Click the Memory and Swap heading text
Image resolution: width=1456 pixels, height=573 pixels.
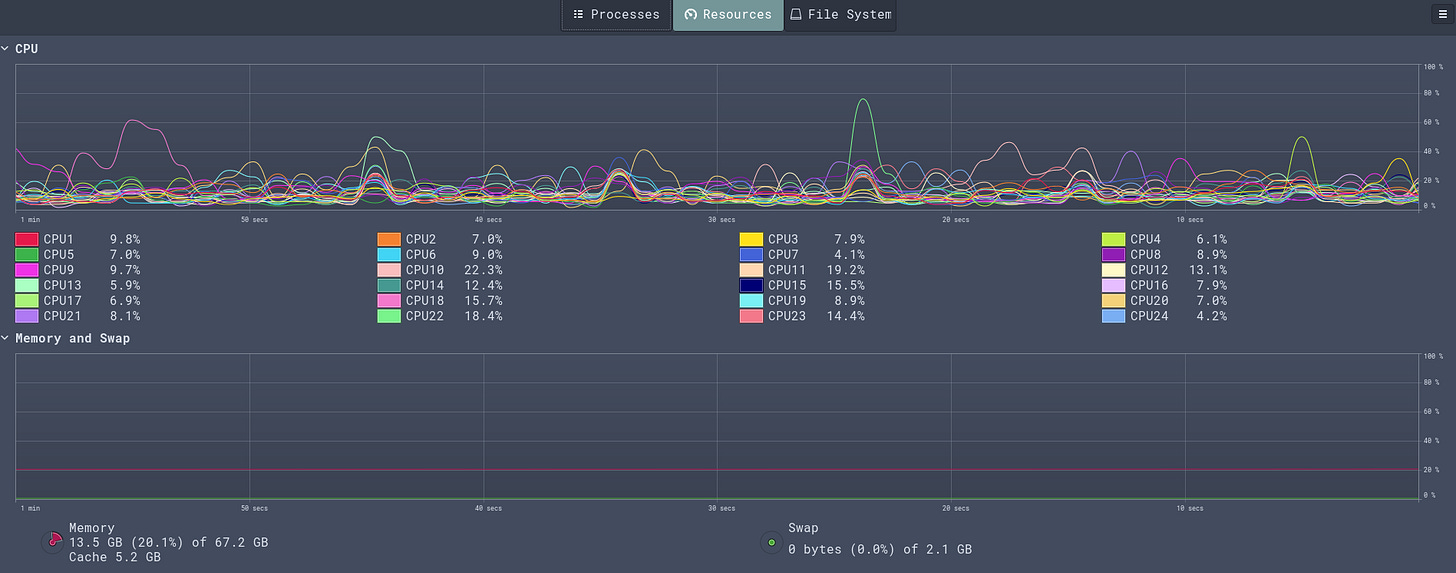(x=72, y=338)
